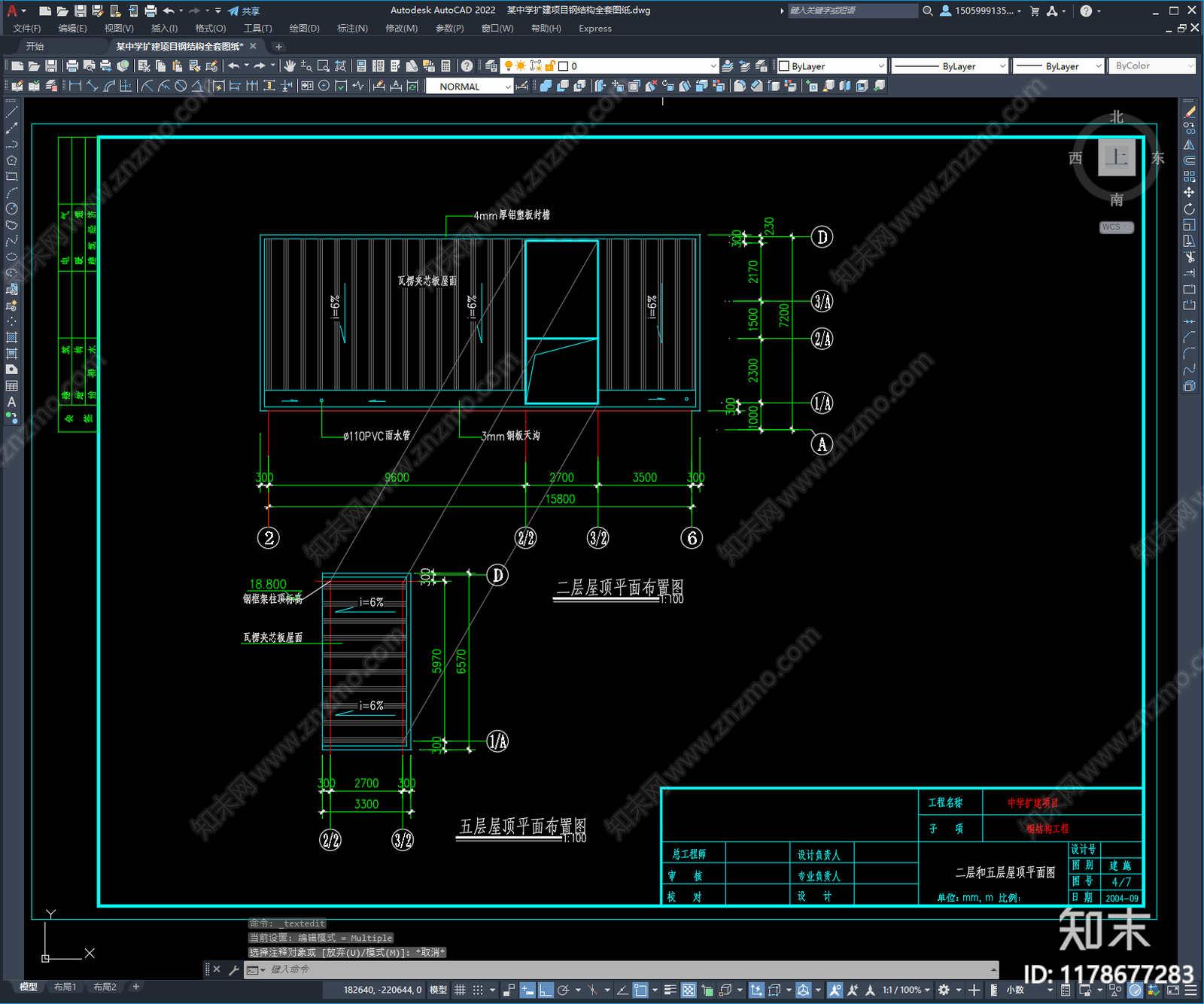Open the 标注(N) menu

point(352,29)
